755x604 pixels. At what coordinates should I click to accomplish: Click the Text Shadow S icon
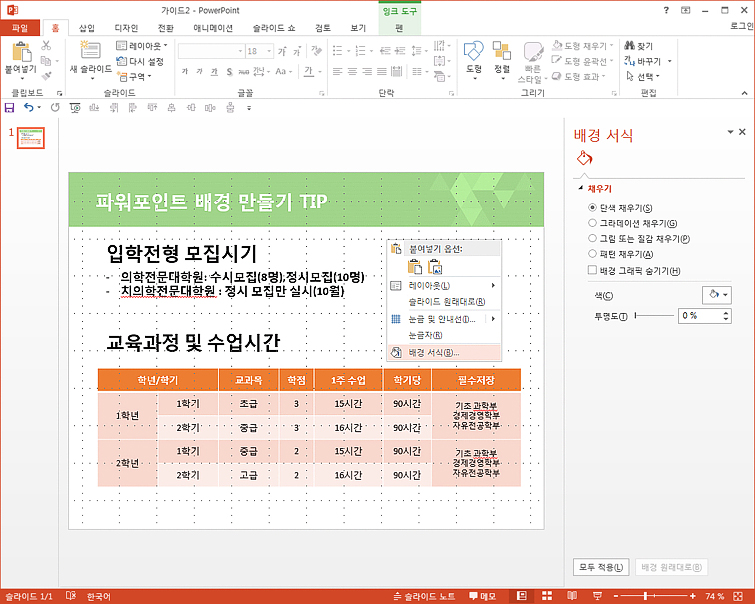pyautogui.click(x=229, y=72)
